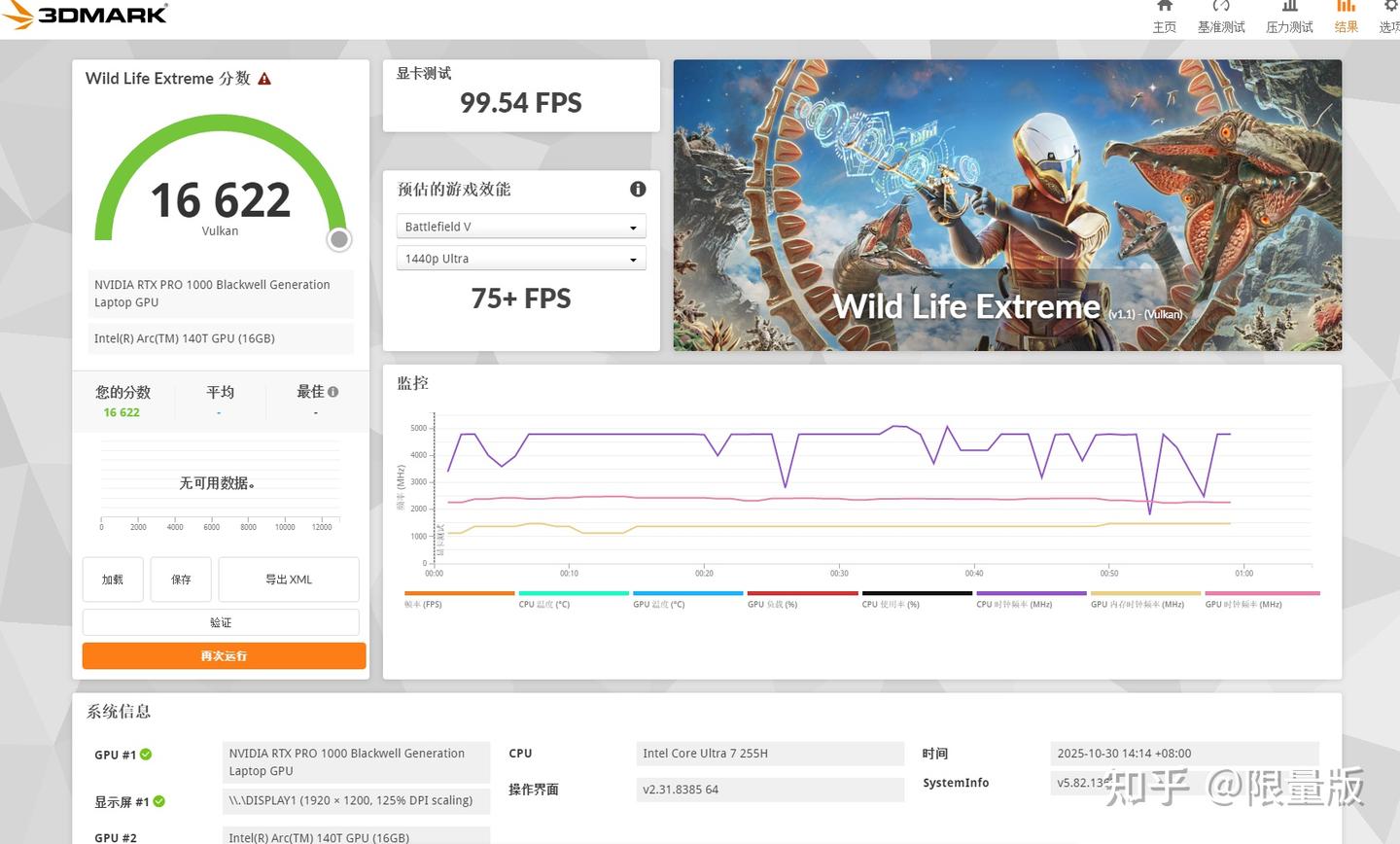The width and height of the screenshot is (1400, 844).
Task: Select the Intel(R) Arc(TM) 140T entry under the score gauge
Action: [221, 338]
